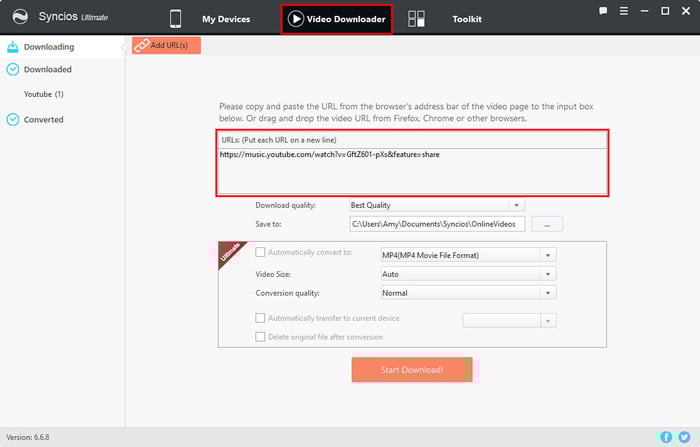Click the Start Download! button
Viewport: 700px width, 447px height.
point(412,370)
